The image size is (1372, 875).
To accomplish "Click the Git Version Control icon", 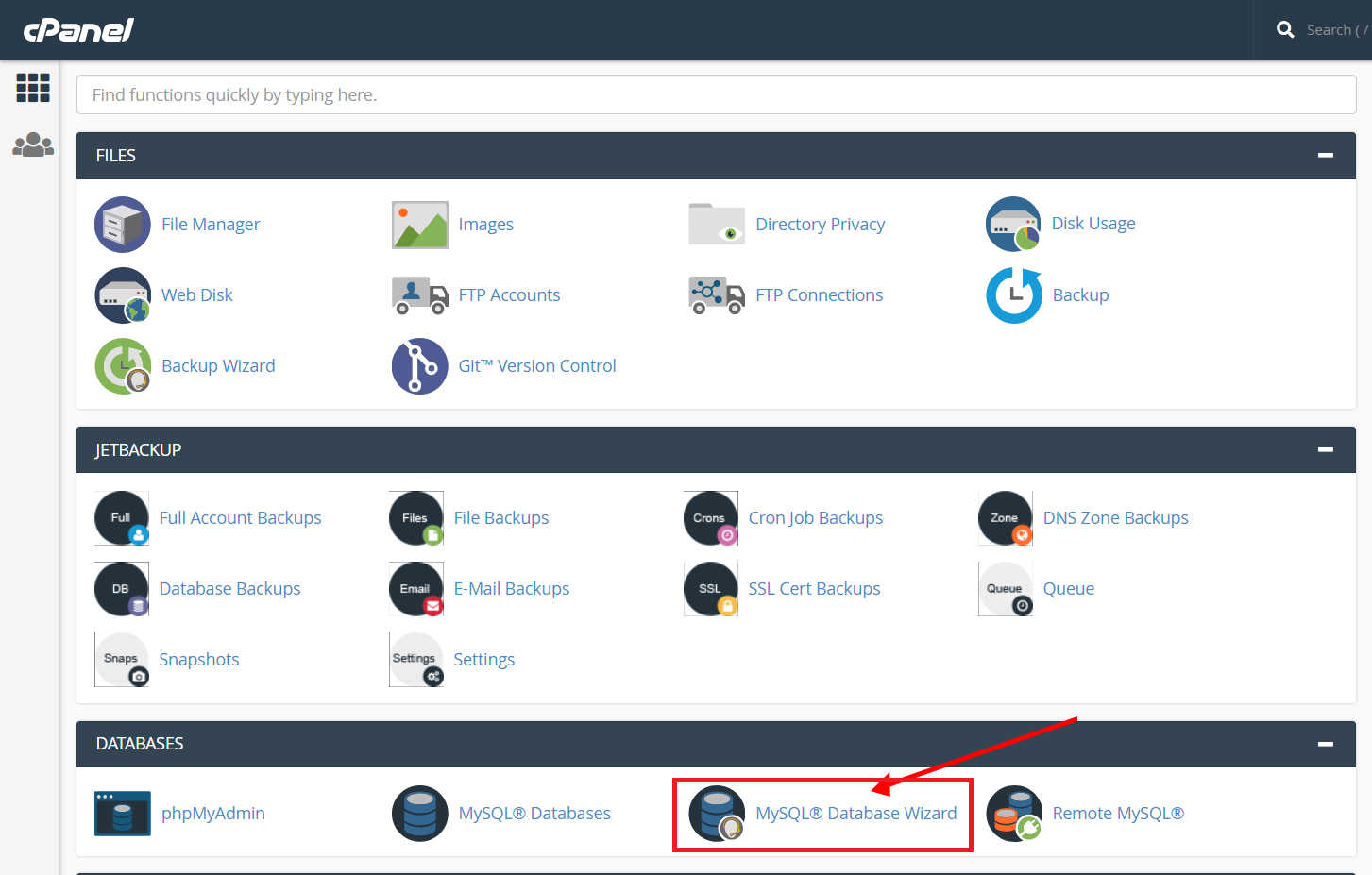I will point(419,366).
